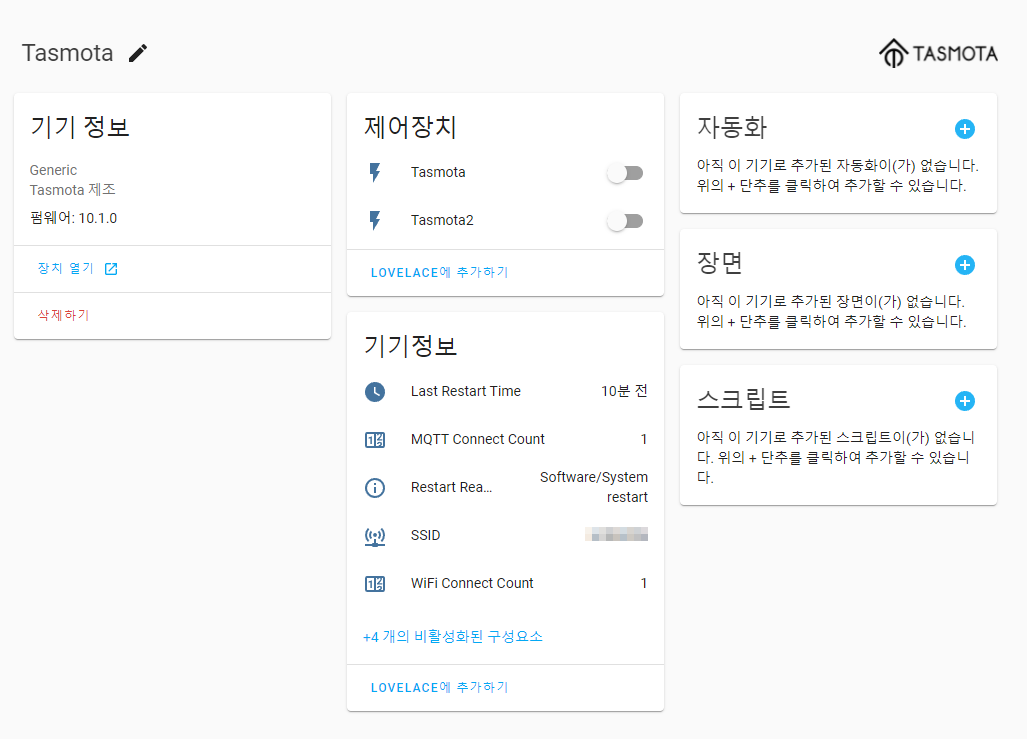Screen dimensions: 1027x739
Task: Click the '10분 전' restart time value
Action: point(624,392)
